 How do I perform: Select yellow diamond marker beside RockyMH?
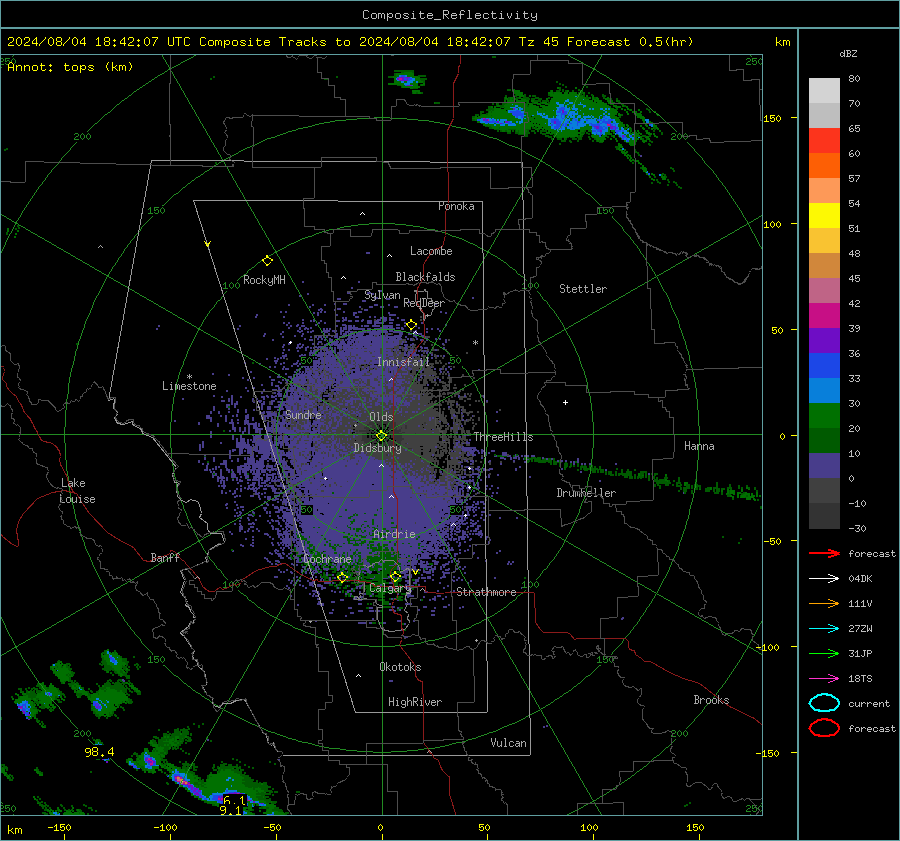pos(267,261)
